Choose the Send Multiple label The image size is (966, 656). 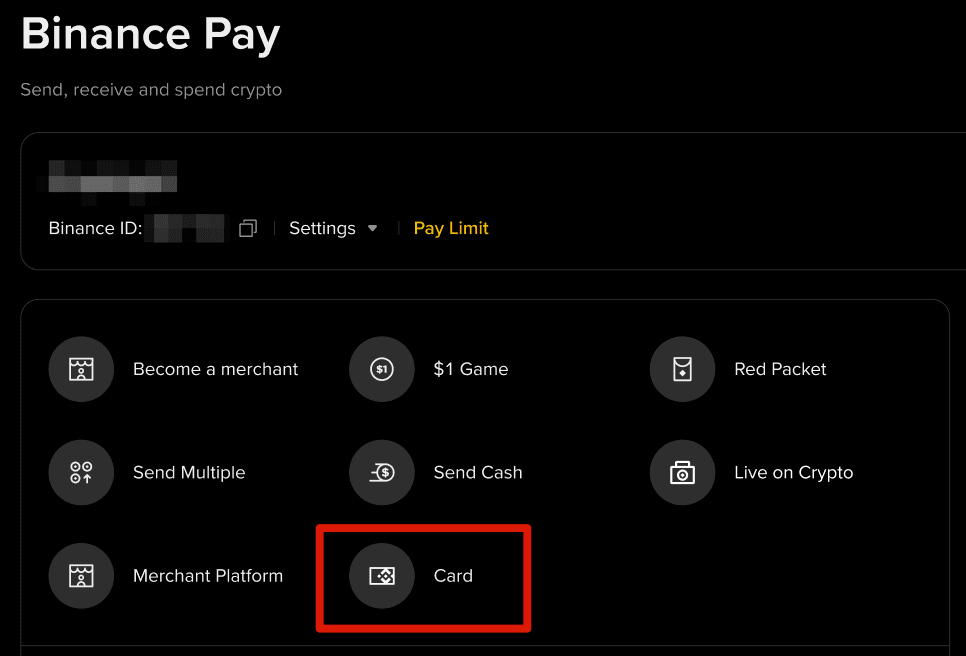click(189, 472)
